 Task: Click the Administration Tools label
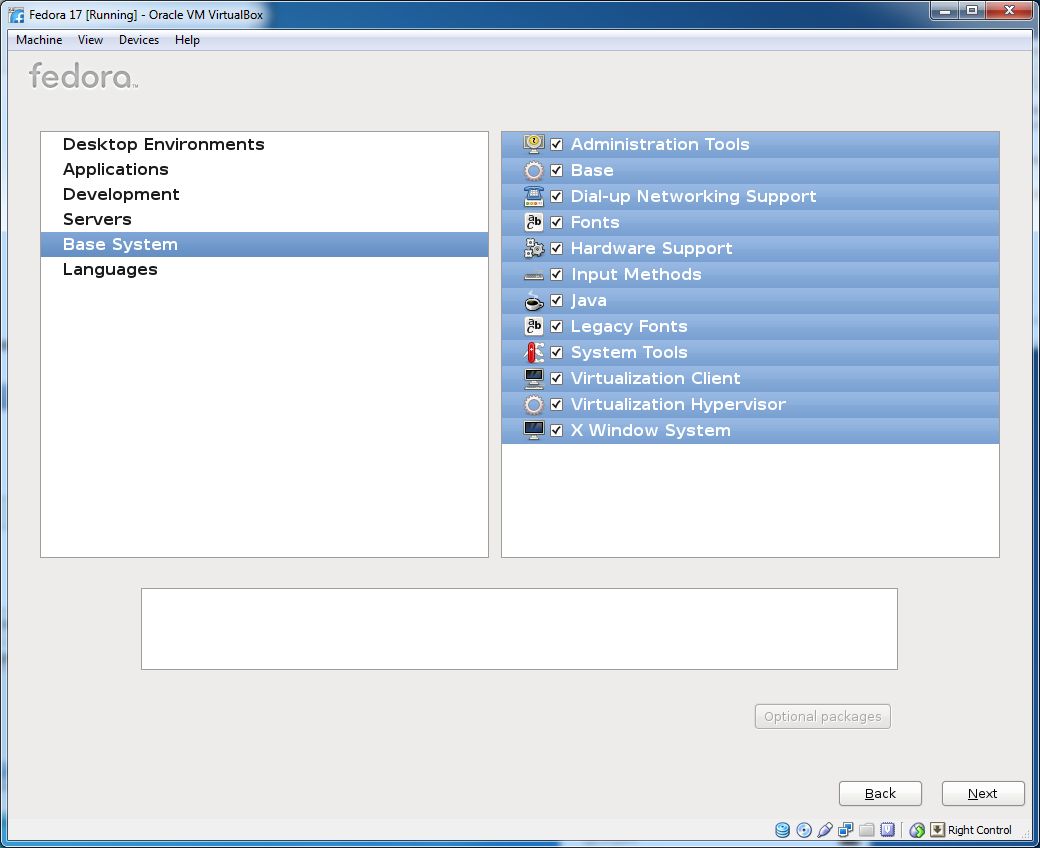(660, 144)
